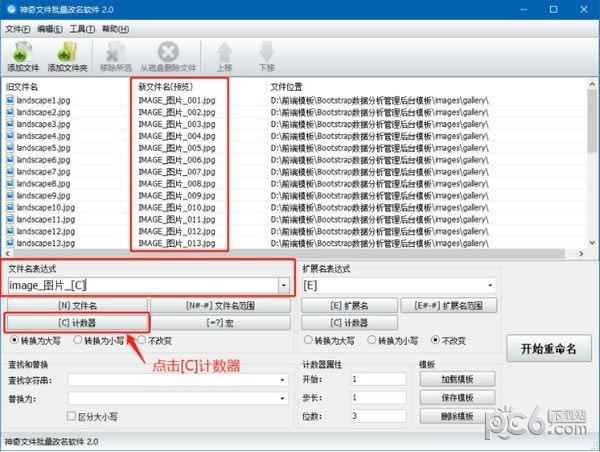Select the IMAGE_图片_007.jpg preview cell
The width and height of the screenshot is (600, 452).
click(177, 172)
